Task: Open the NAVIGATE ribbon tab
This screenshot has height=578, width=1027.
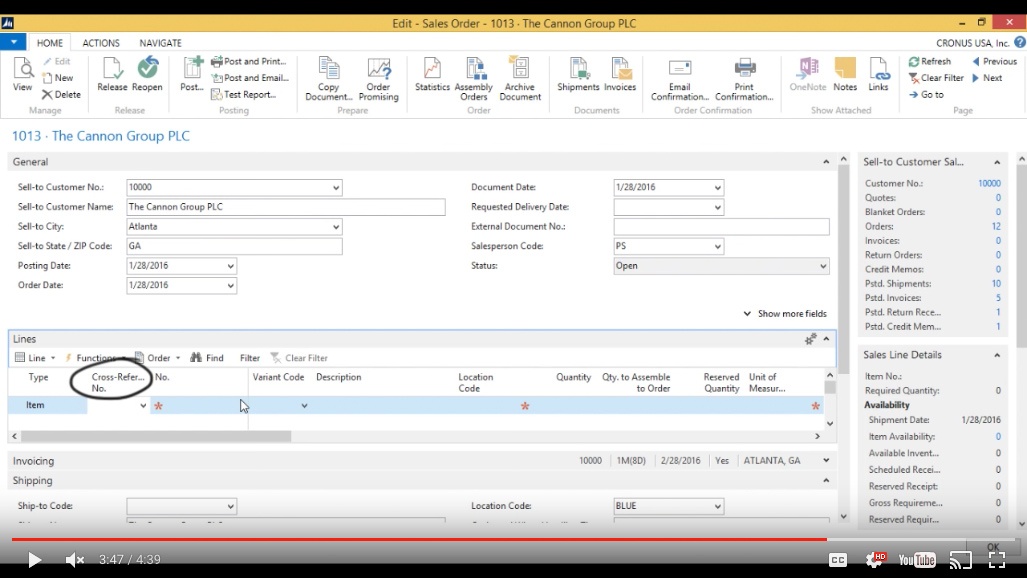Action: click(160, 43)
